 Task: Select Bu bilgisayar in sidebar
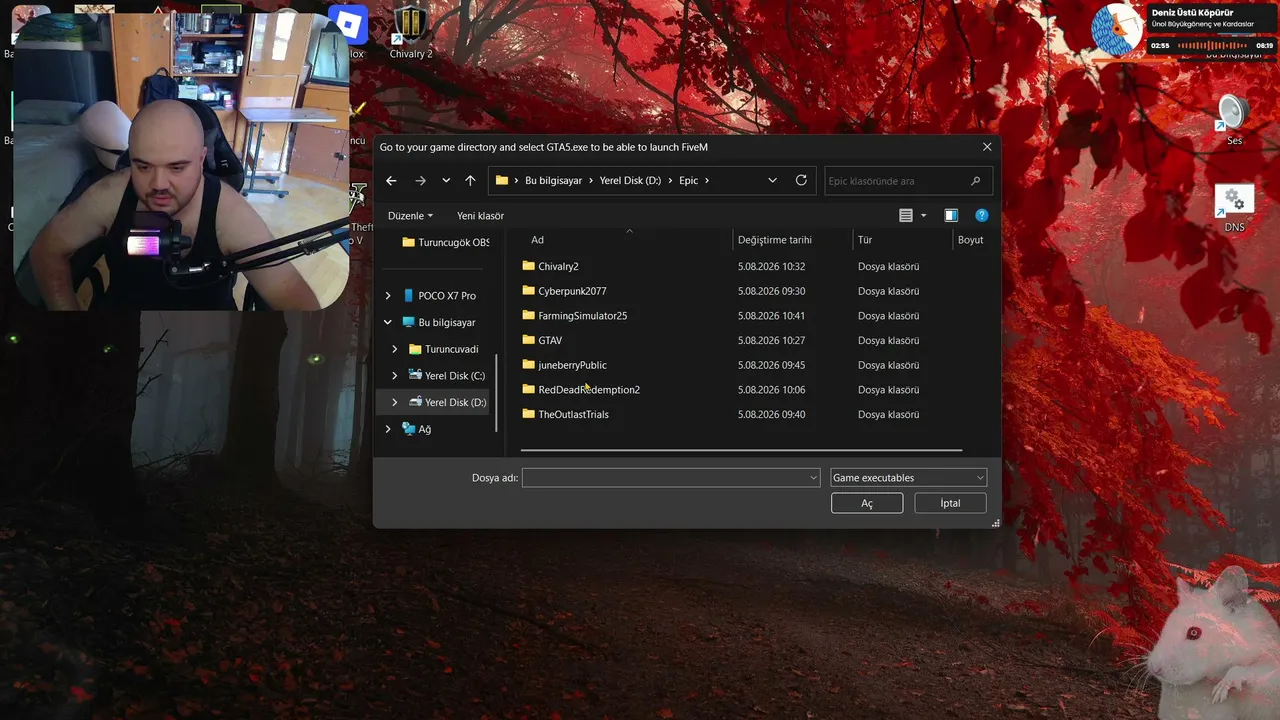point(446,323)
